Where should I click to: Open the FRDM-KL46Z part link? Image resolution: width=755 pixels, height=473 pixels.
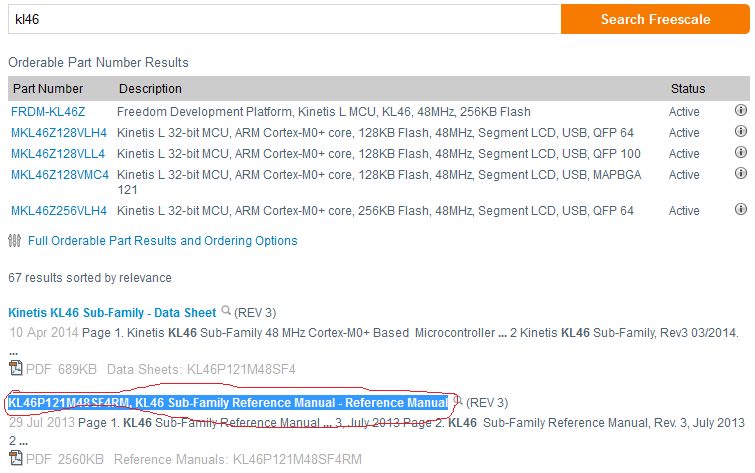pyautogui.click(x=48, y=112)
